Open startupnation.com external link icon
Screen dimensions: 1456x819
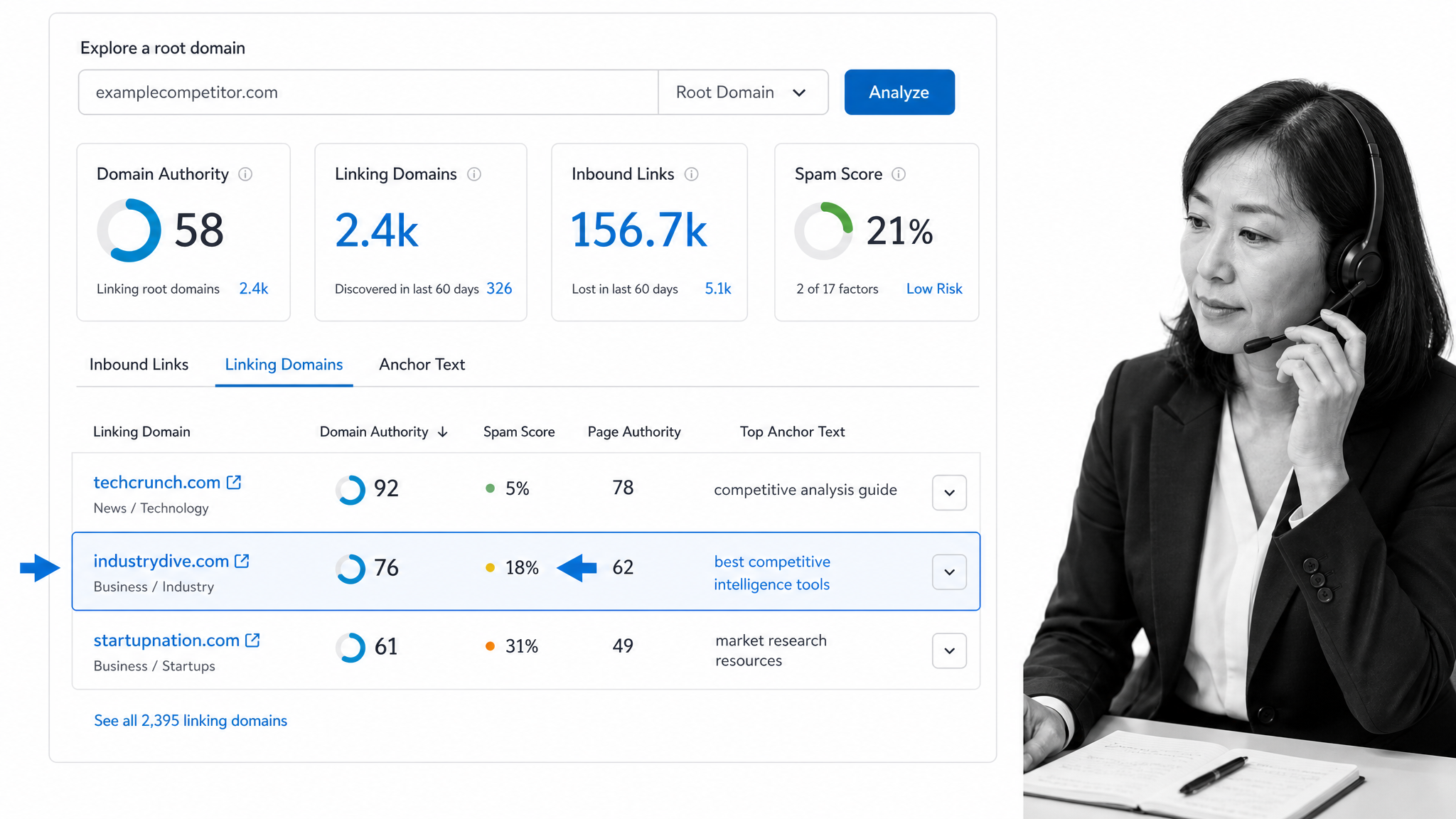point(252,640)
